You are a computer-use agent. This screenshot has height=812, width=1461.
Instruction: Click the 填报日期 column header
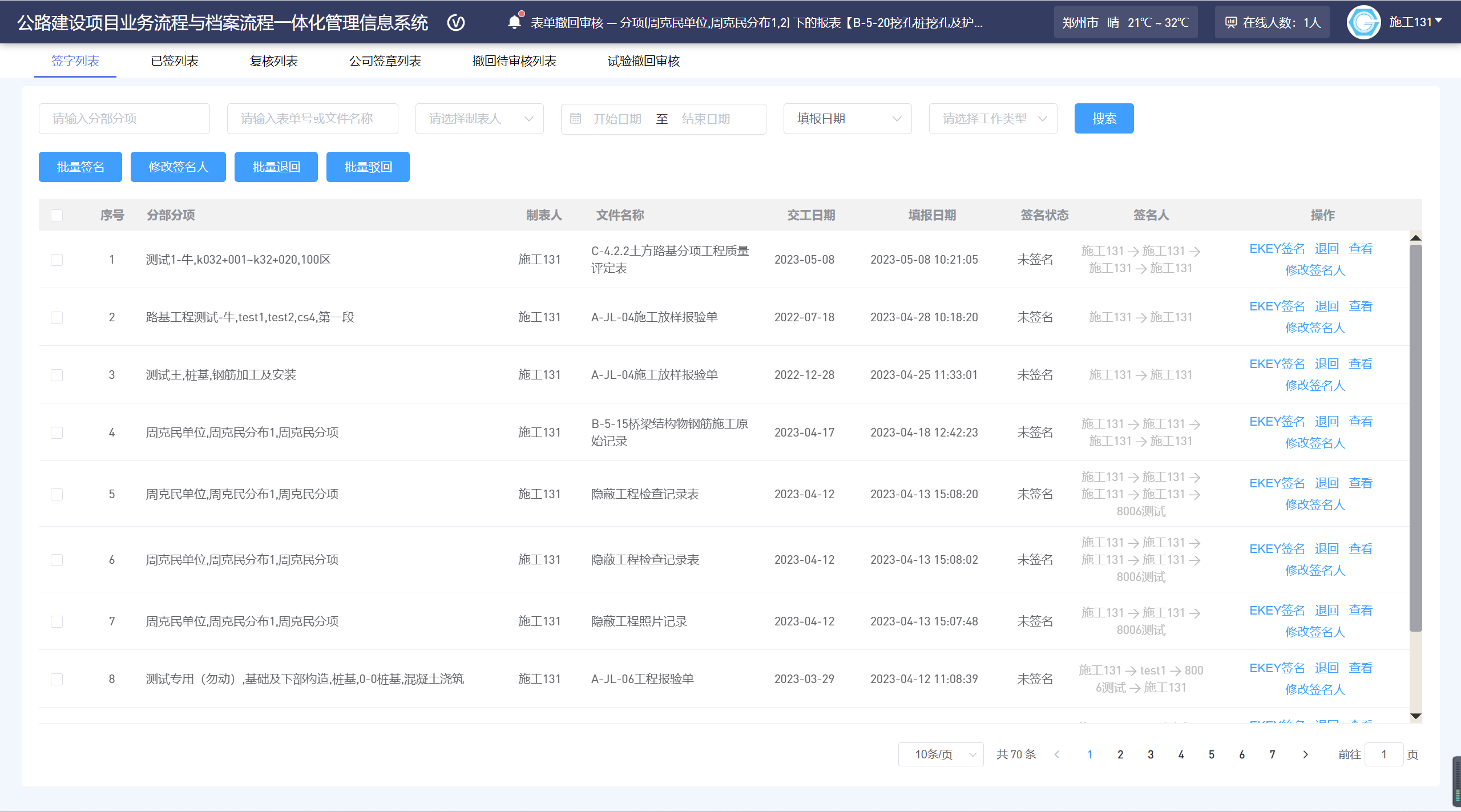(x=932, y=215)
